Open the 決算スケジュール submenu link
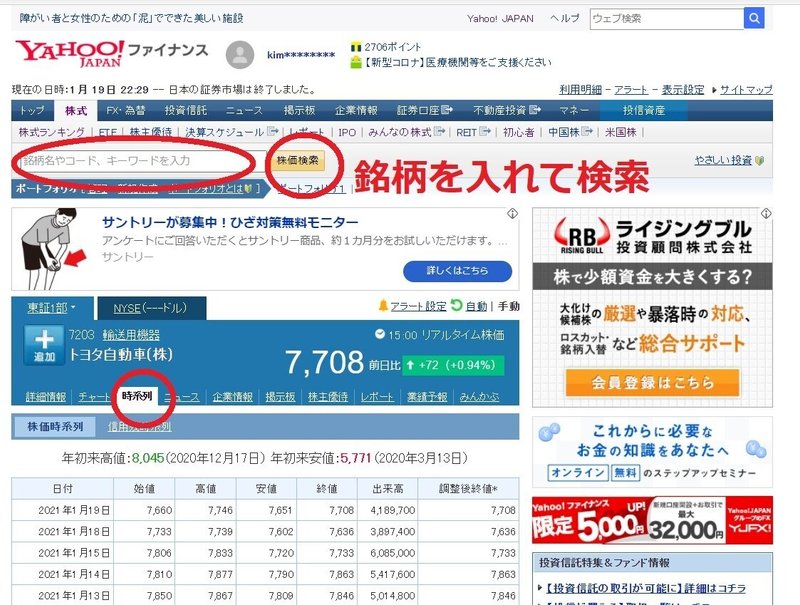The image size is (800, 605). 232,132
